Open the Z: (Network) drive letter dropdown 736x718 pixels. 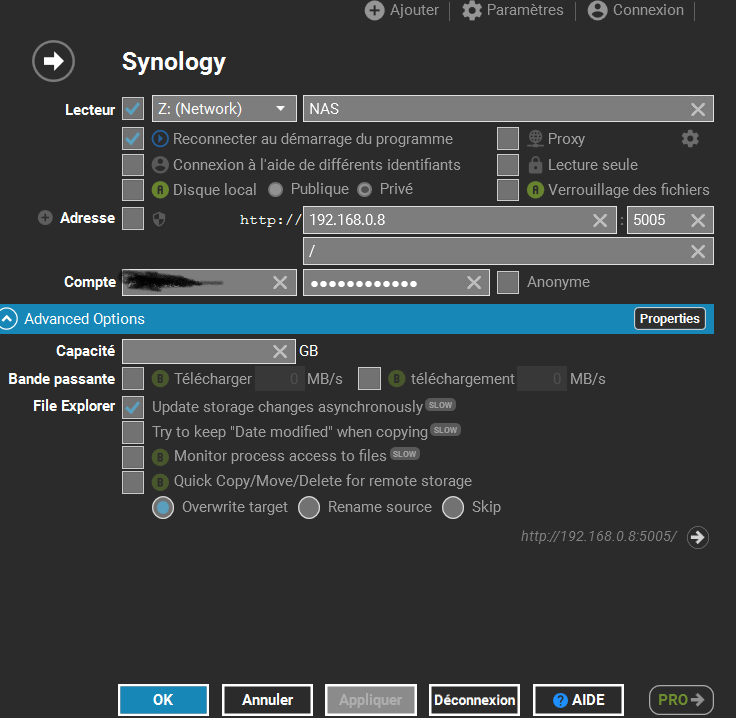224,109
